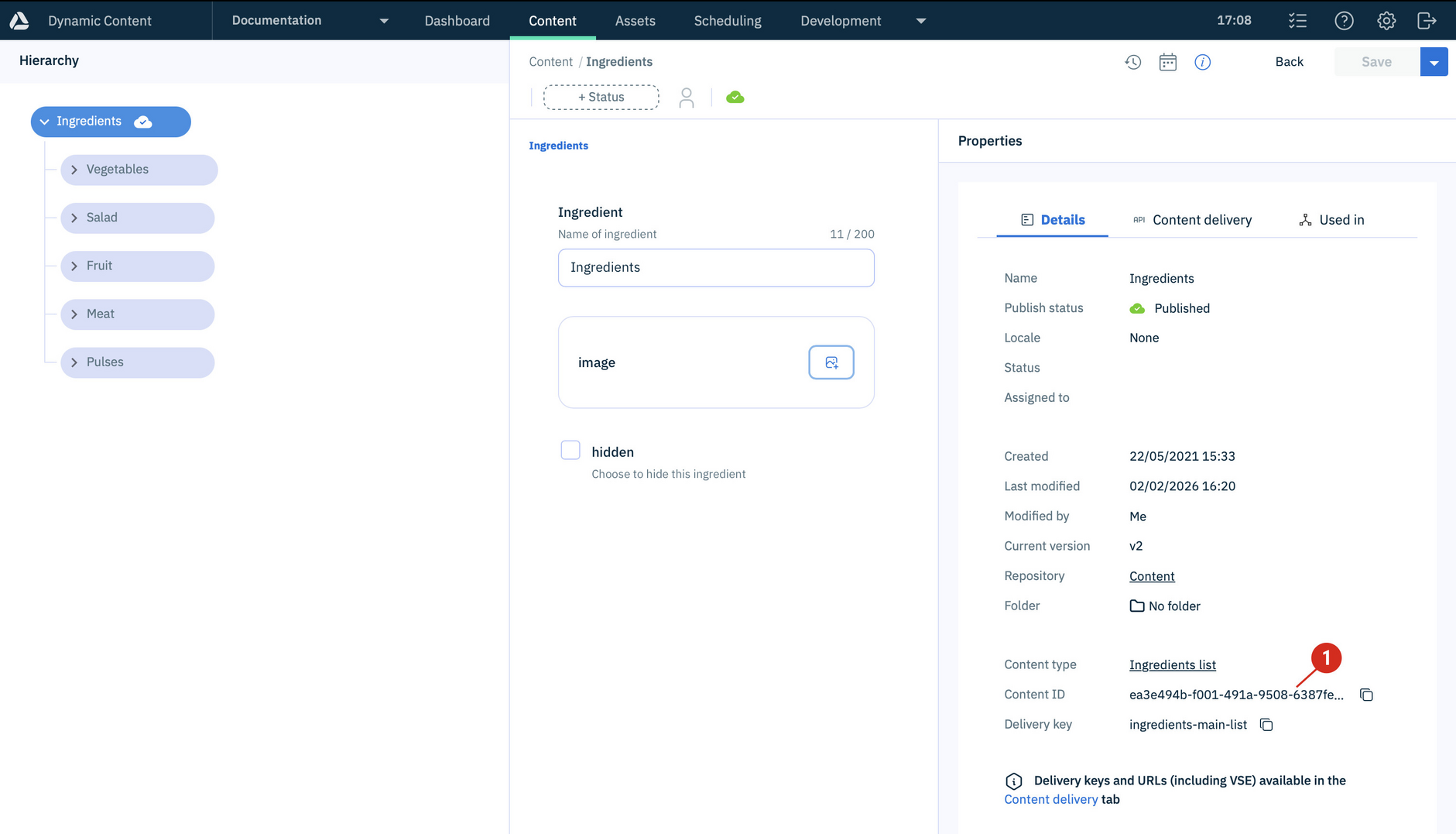Open settings gear in top bar

coord(1386,21)
